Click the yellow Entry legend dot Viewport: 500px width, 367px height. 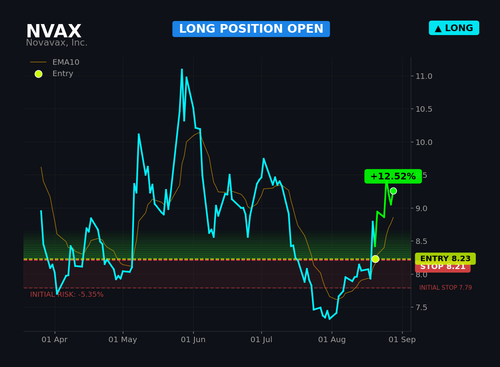38,74
